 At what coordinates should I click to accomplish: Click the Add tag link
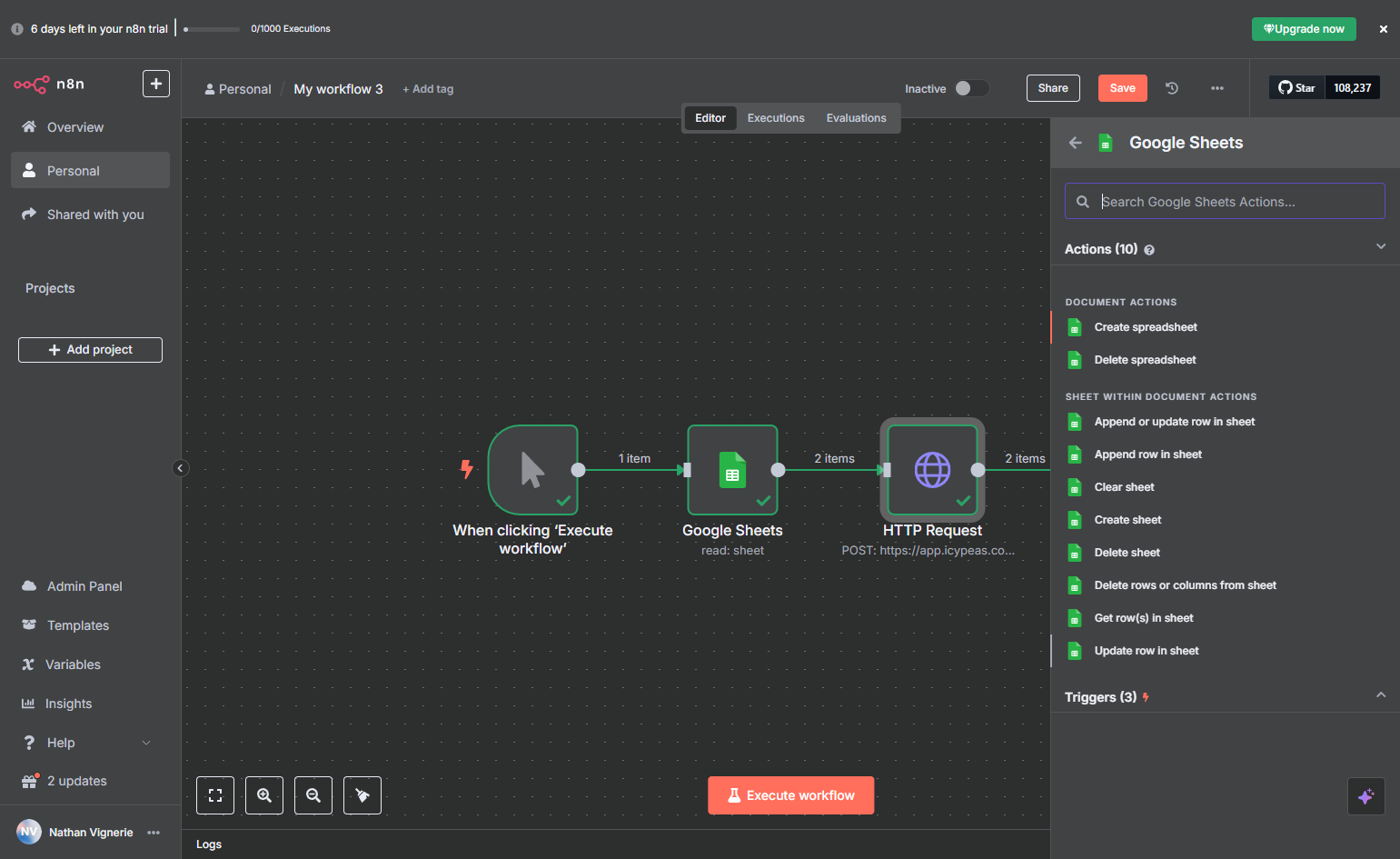pos(428,89)
